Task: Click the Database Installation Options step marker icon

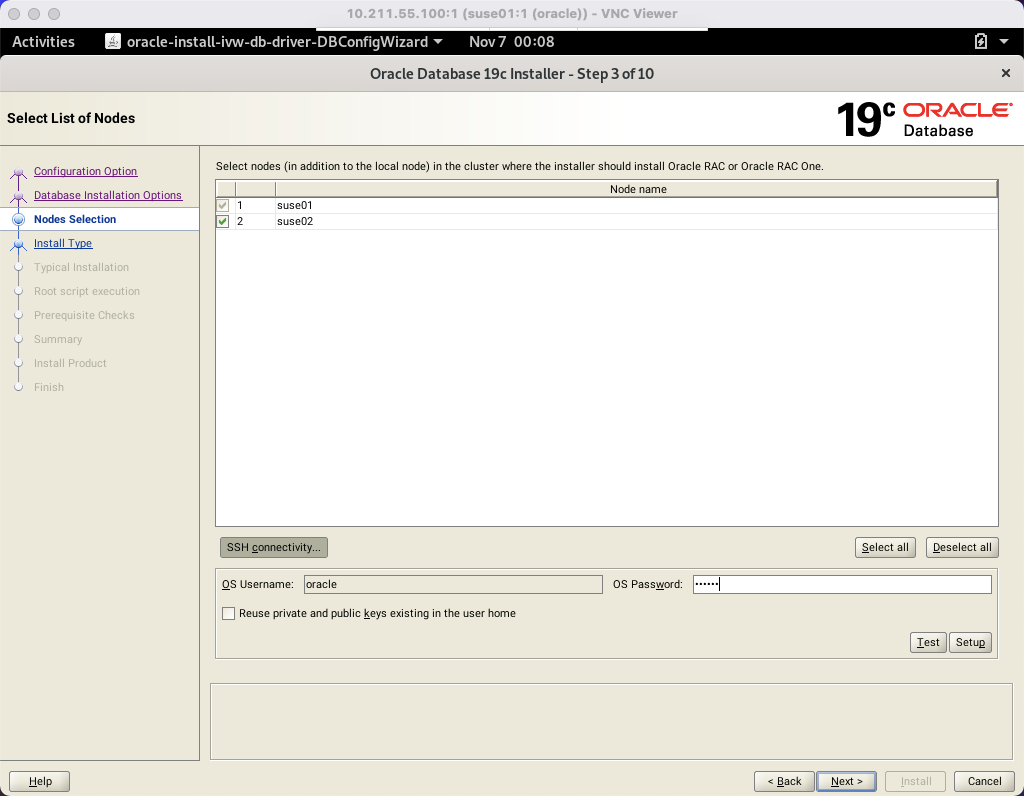Action: click(x=19, y=197)
